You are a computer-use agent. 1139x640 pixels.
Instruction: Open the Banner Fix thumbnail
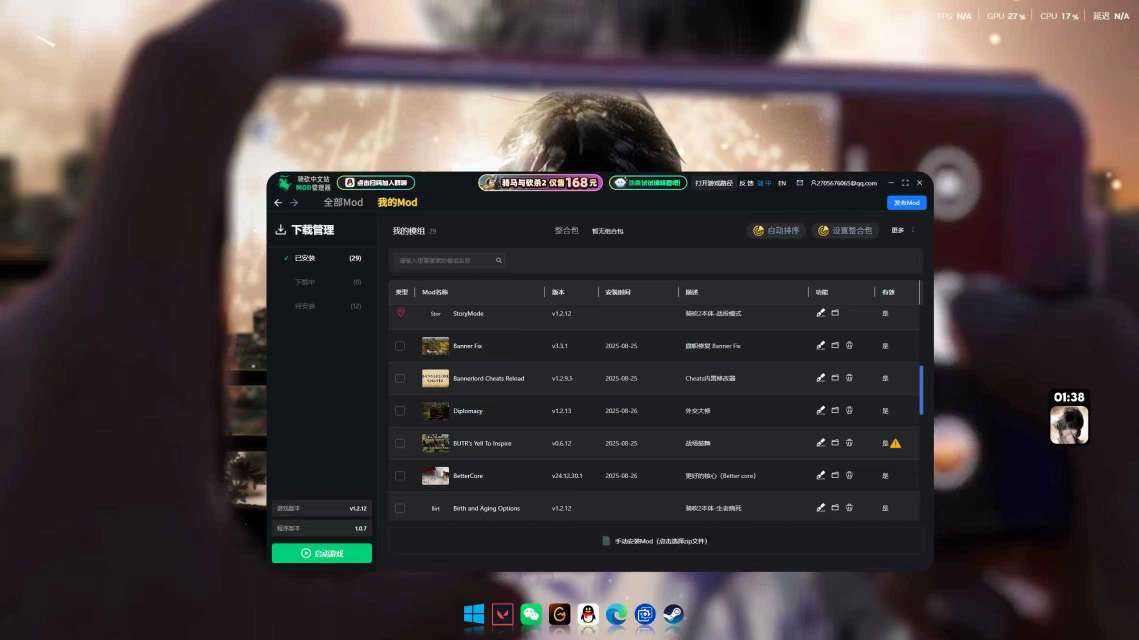point(435,346)
